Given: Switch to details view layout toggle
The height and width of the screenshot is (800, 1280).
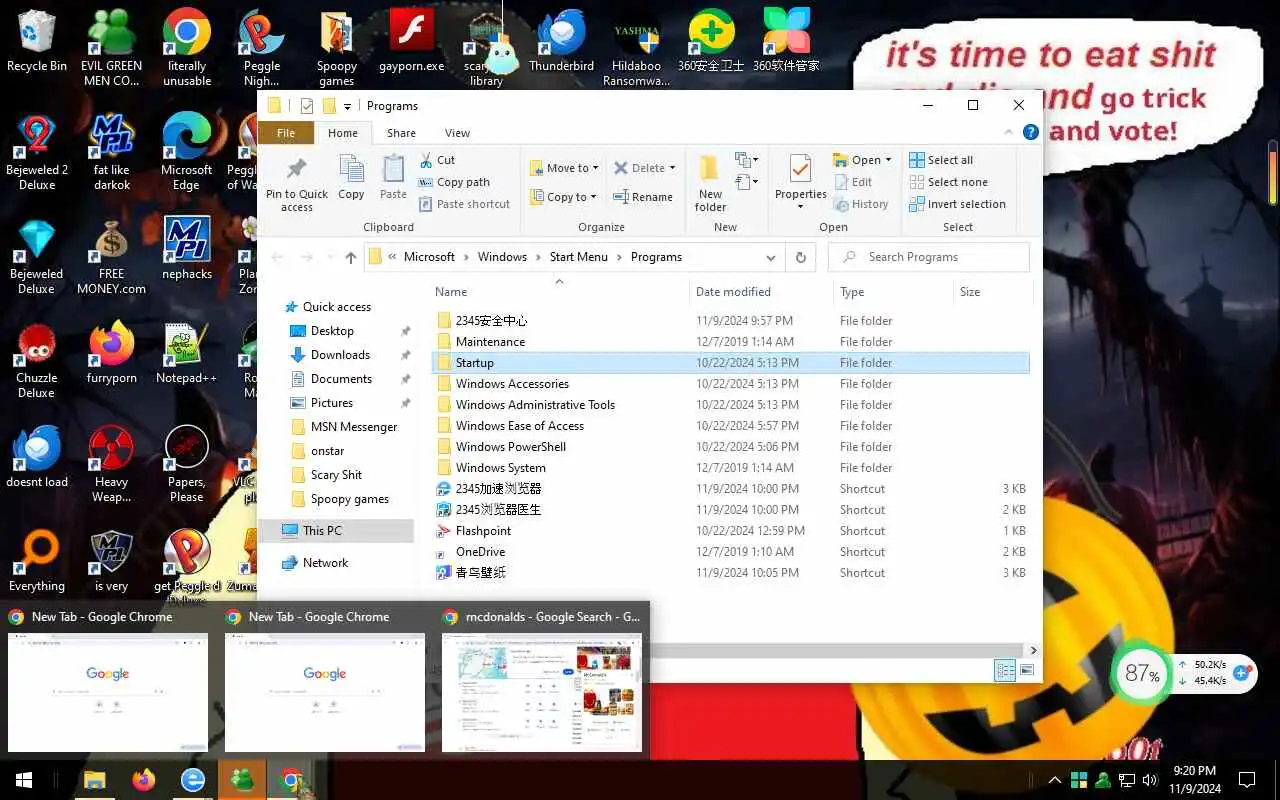Looking at the screenshot, I should [x=1005, y=670].
